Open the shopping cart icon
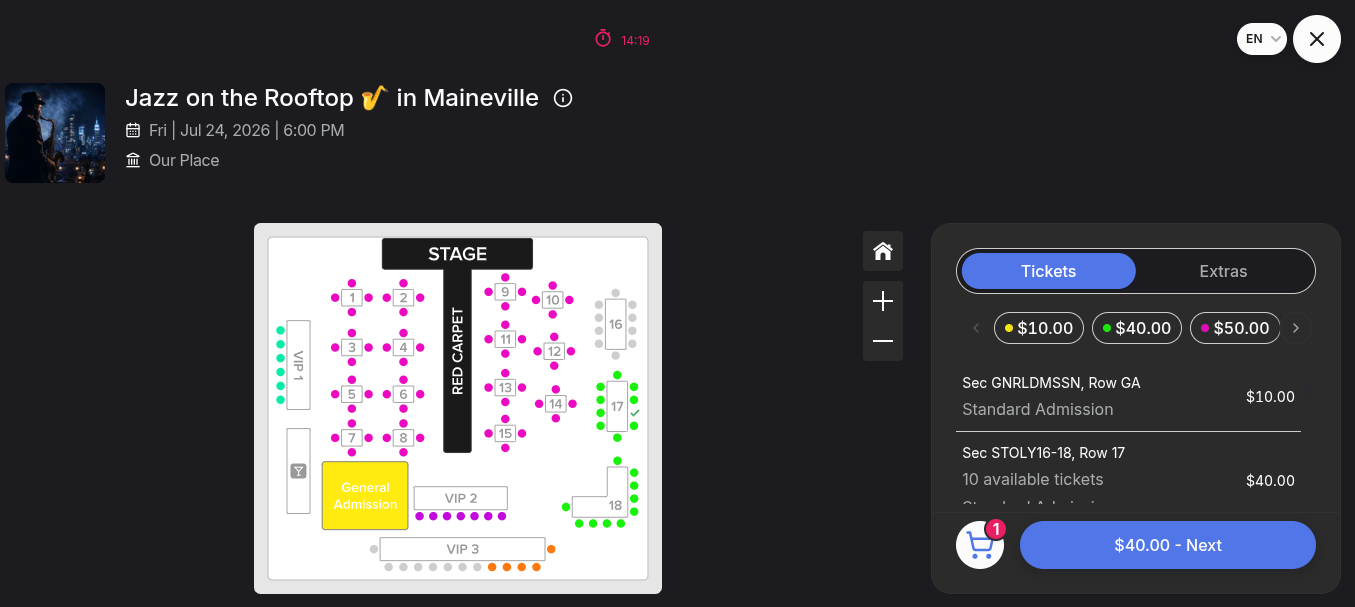The width and height of the screenshot is (1355, 607). (980, 545)
